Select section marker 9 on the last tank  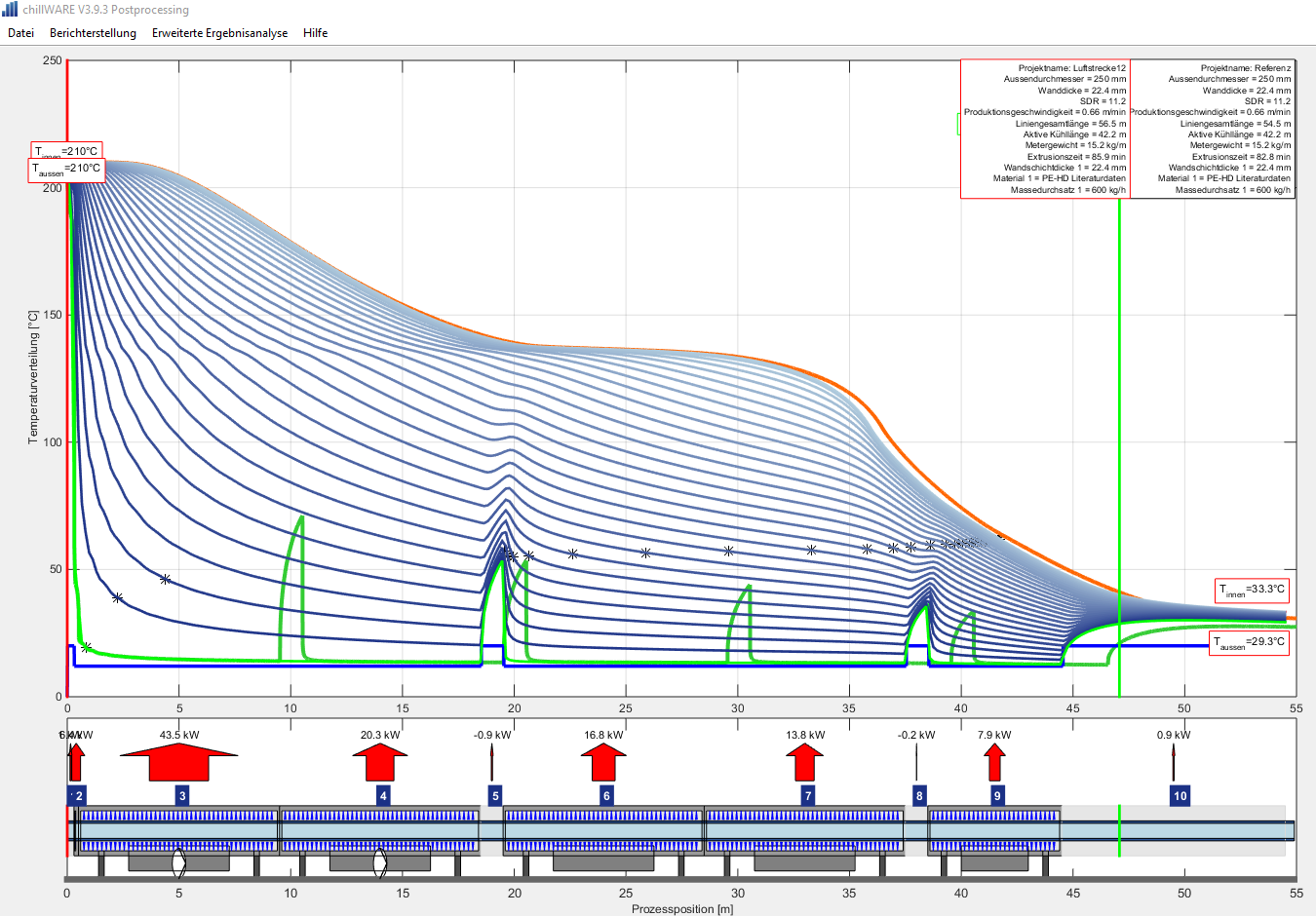996,796
